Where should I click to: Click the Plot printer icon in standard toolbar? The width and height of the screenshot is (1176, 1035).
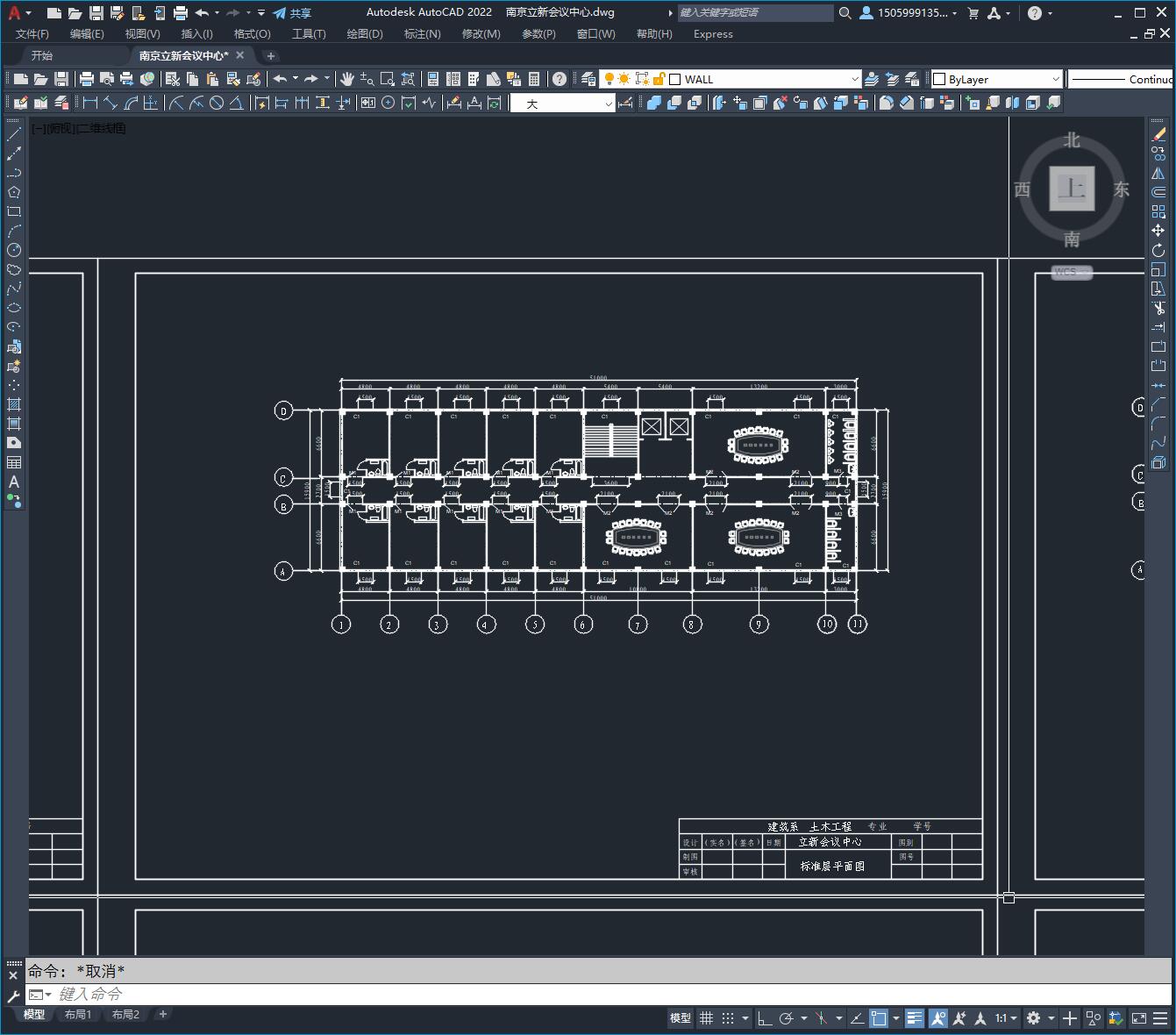[87, 79]
